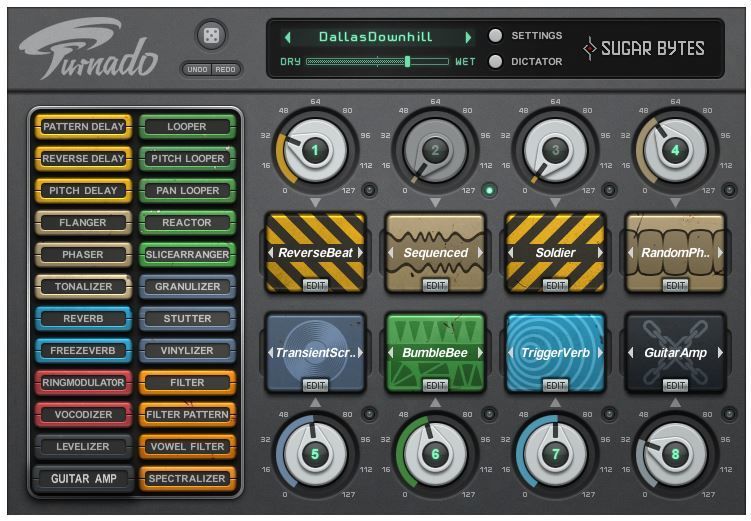The height and width of the screenshot is (521, 751).
Task: Go to next preset after DallasDownhill
Action: (x=468, y=37)
